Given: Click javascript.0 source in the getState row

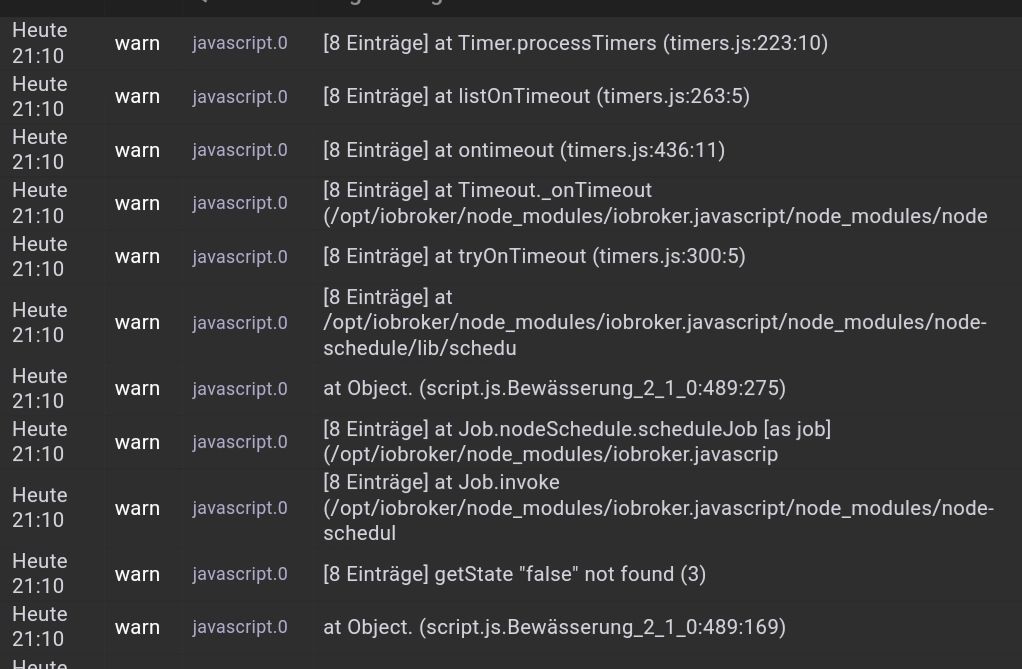Looking at the screenshot, I should (240, 574).
